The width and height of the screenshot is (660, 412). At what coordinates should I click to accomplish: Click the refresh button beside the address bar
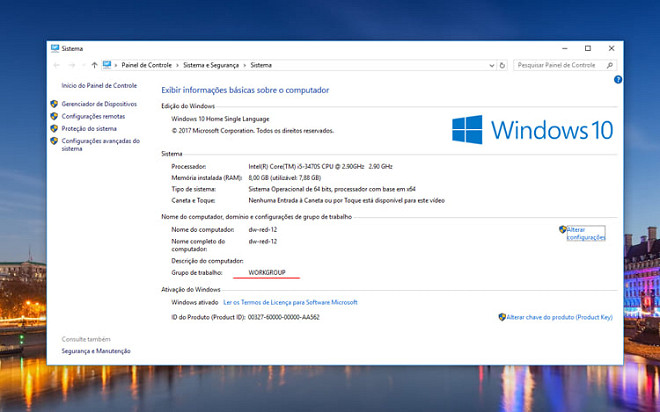click(x=503, y=65)
